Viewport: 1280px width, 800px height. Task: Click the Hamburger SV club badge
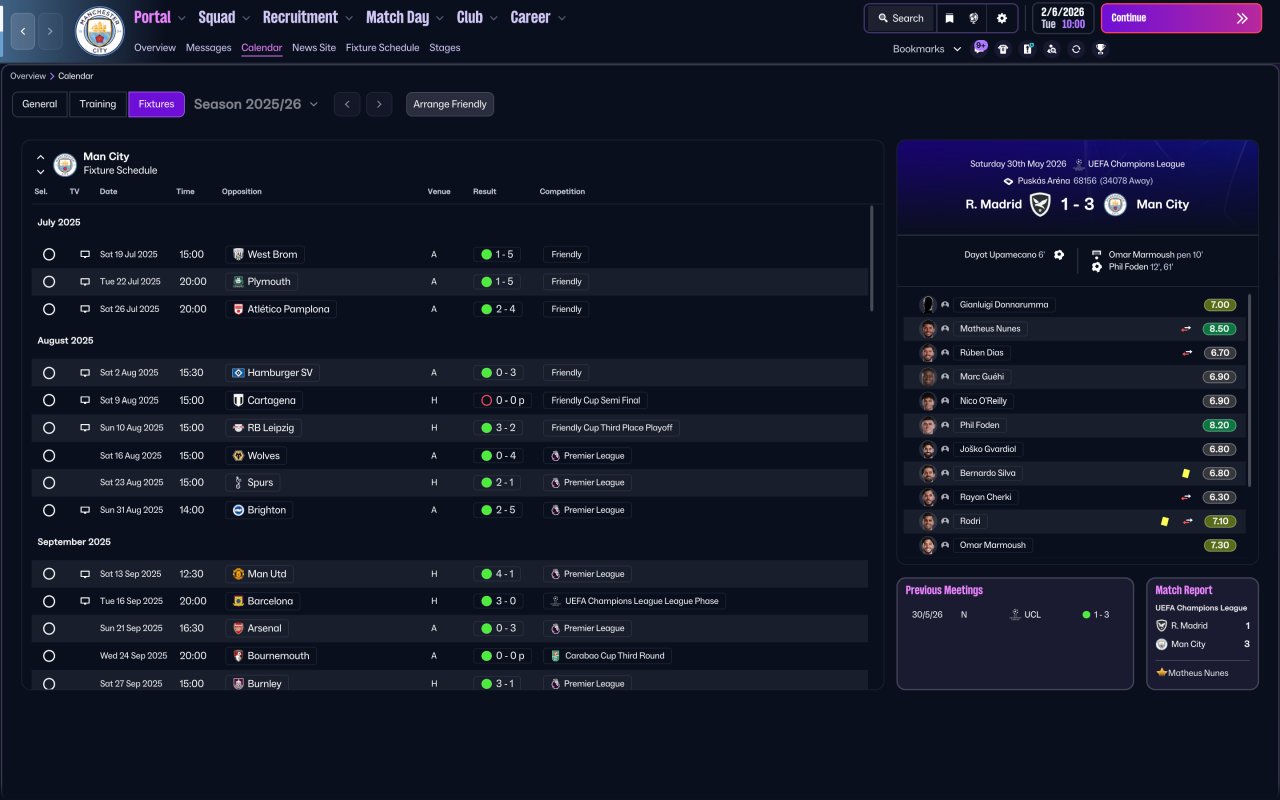(x=238, y=373)
